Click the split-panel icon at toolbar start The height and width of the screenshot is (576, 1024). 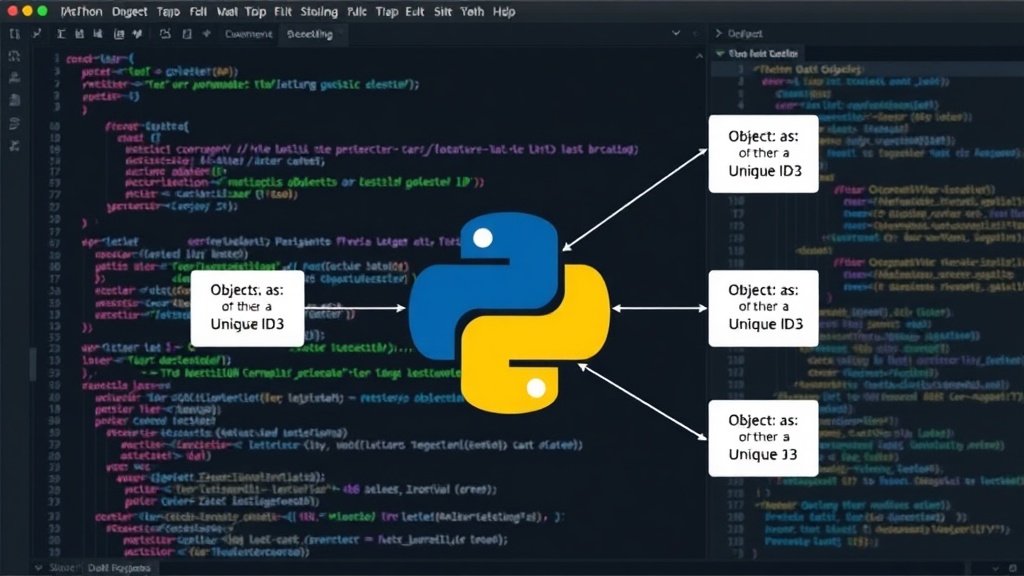pos(14,33)
